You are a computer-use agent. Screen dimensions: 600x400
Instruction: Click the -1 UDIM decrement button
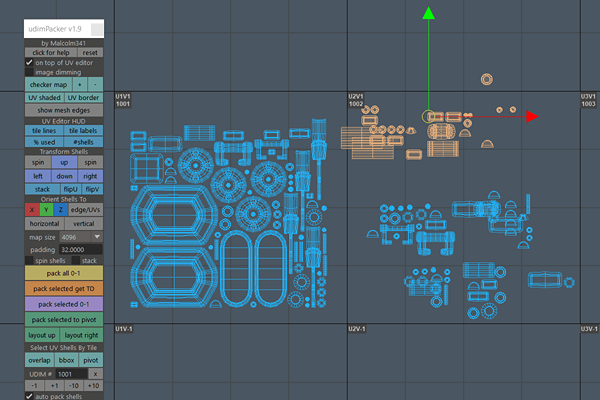point(33,385)
